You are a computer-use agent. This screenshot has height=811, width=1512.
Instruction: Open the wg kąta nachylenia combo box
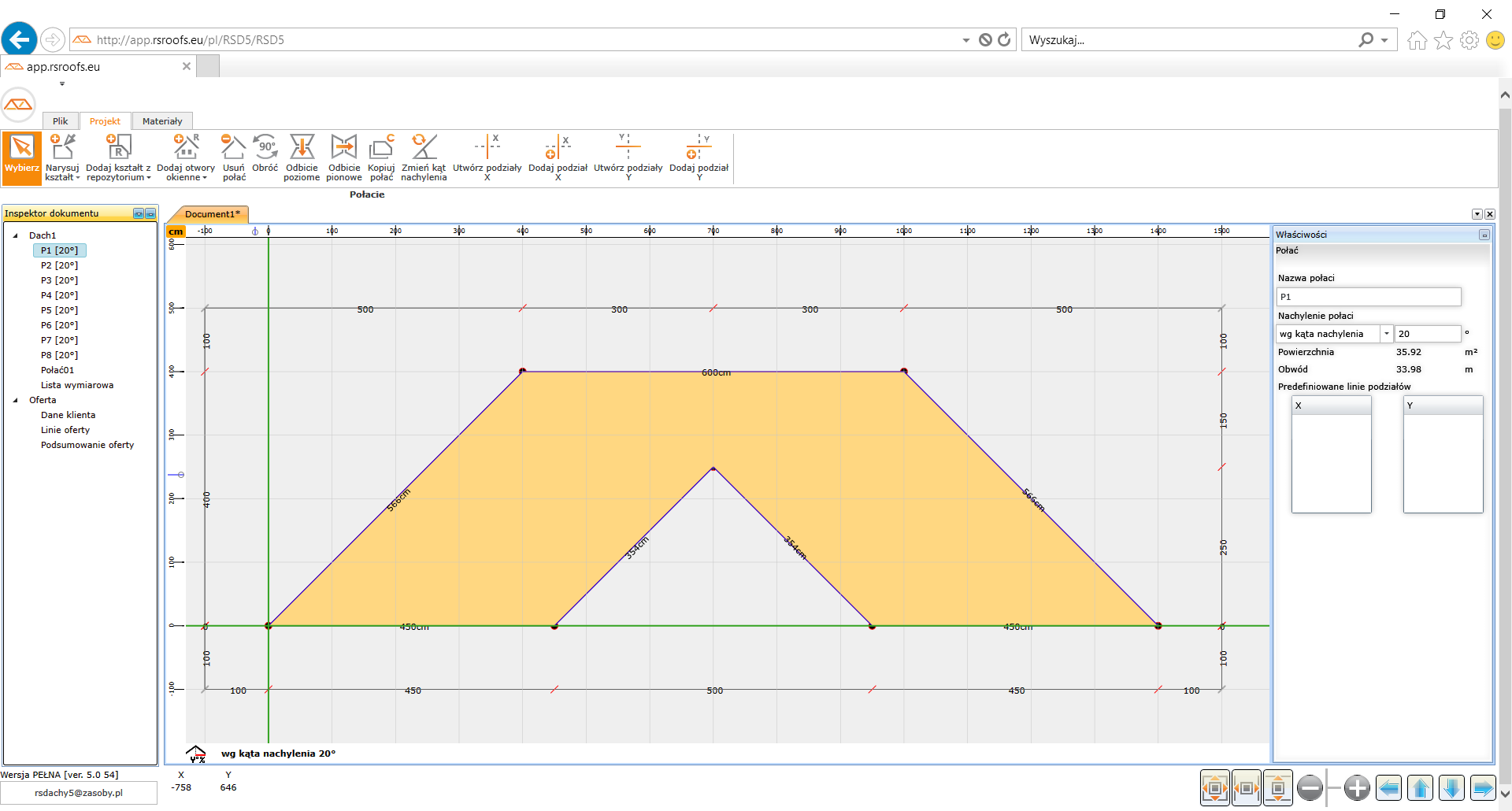(x=1386, y=334)
